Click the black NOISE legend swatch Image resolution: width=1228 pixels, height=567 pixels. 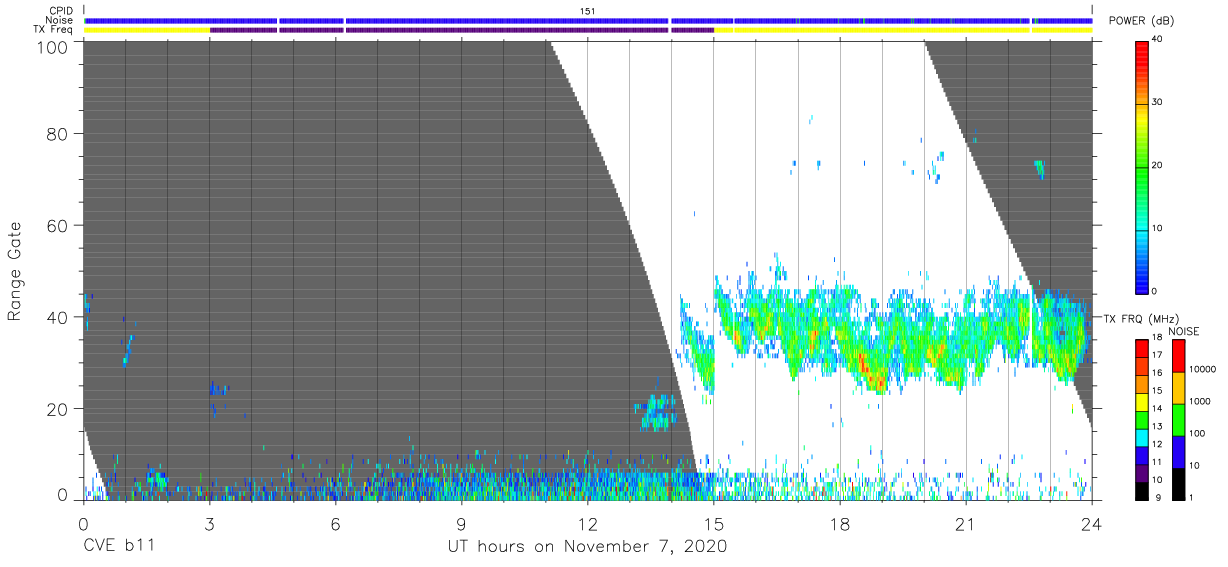pos(1178,484)
